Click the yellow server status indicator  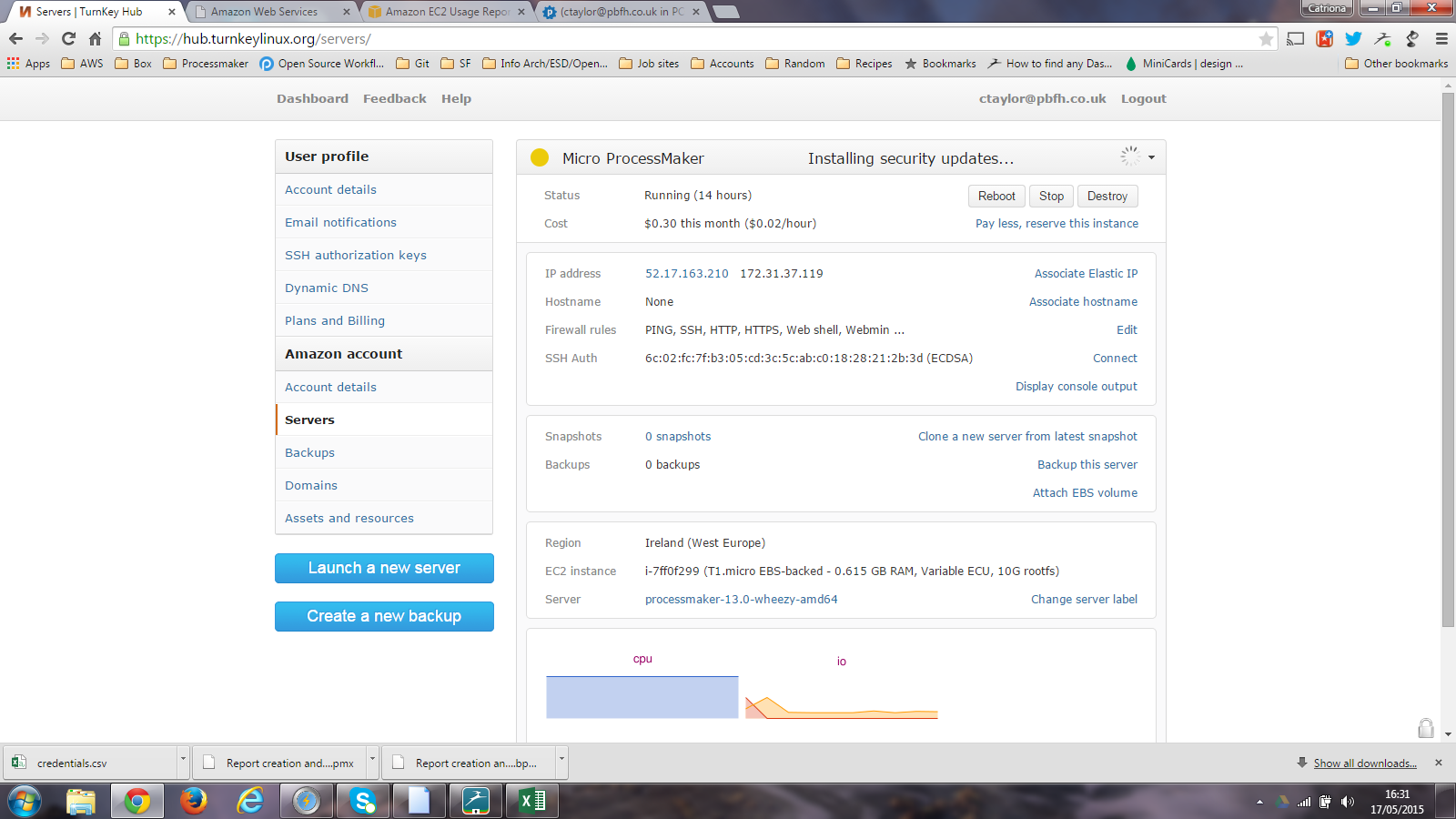point(540,157)
